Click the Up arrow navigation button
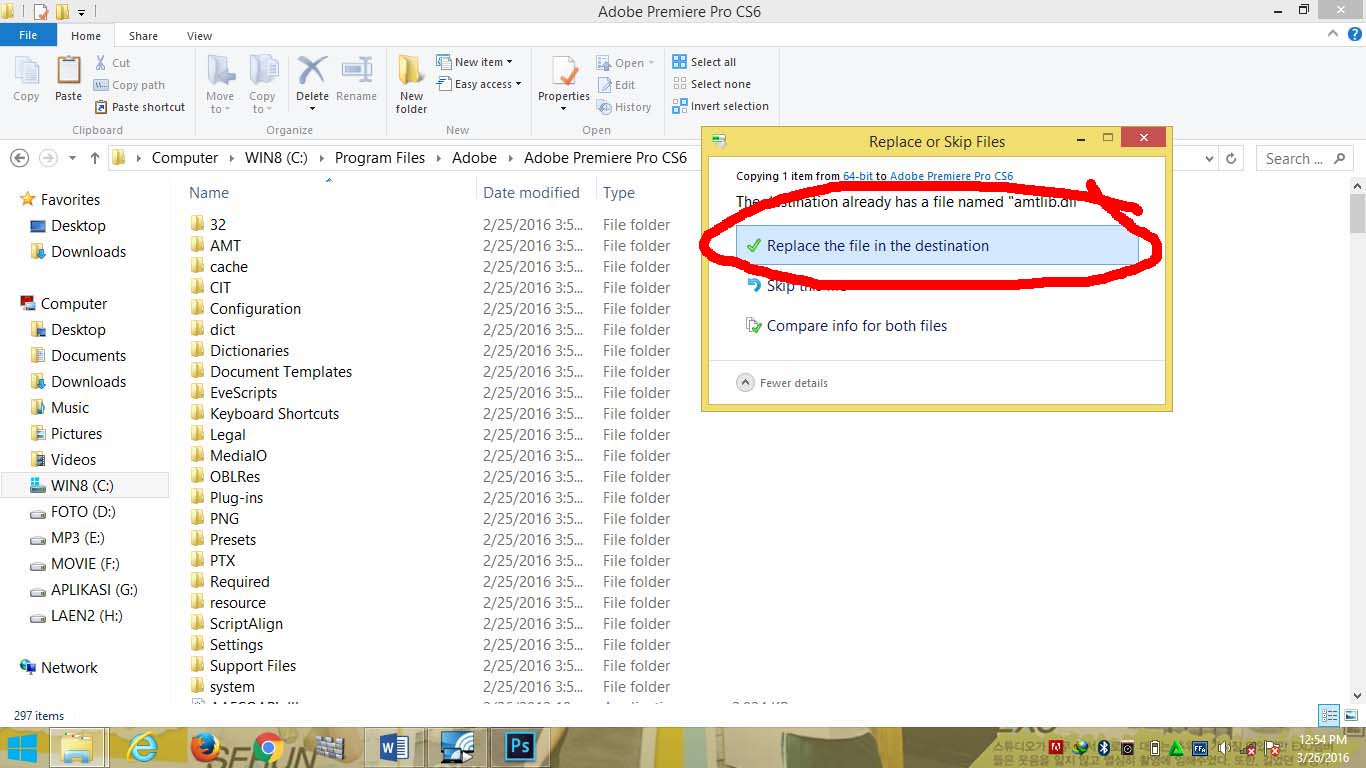 [x=95, y=158]
